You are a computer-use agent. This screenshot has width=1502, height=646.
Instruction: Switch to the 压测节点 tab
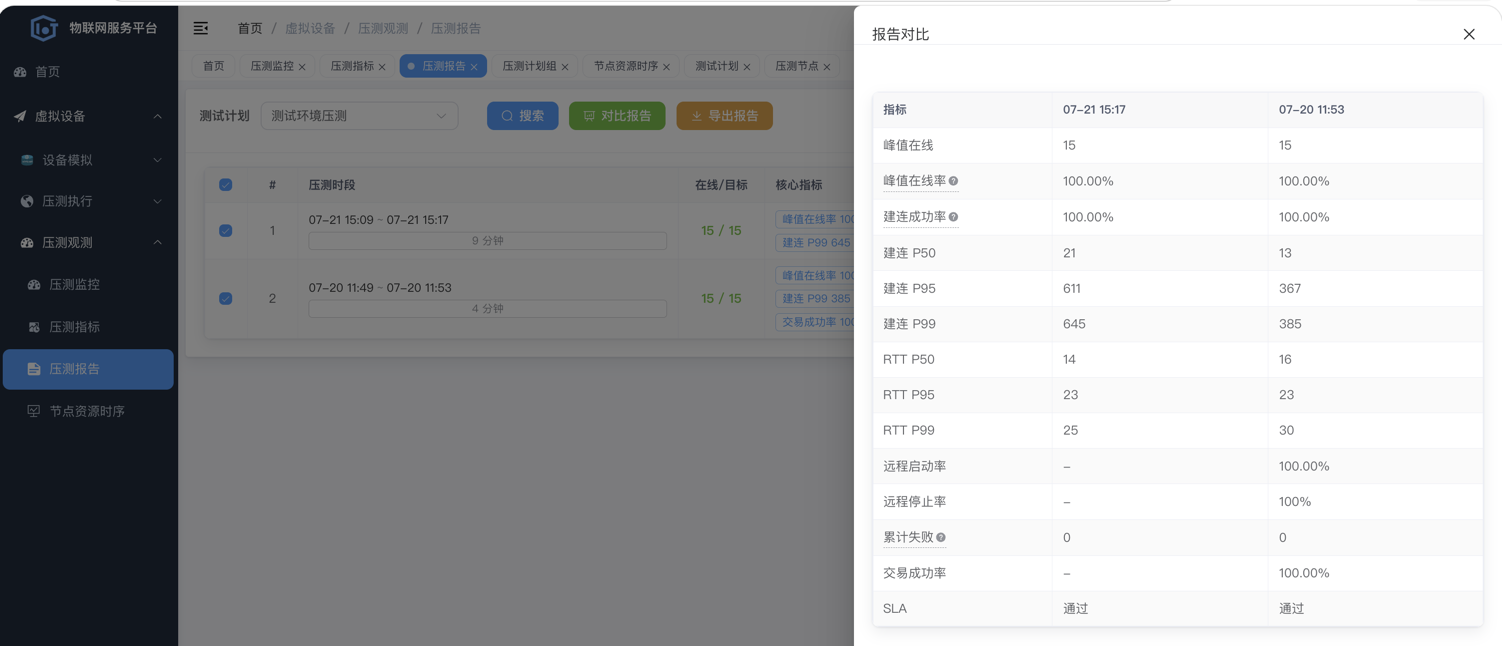797,66
